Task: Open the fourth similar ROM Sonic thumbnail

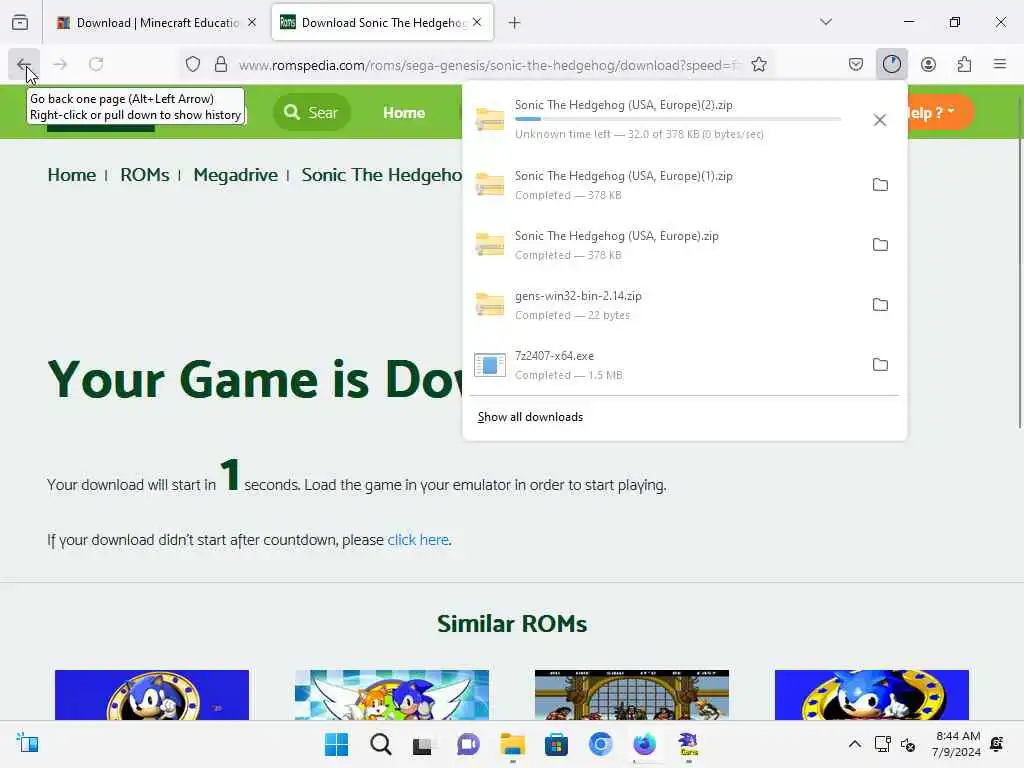Action: pos(872,695)
